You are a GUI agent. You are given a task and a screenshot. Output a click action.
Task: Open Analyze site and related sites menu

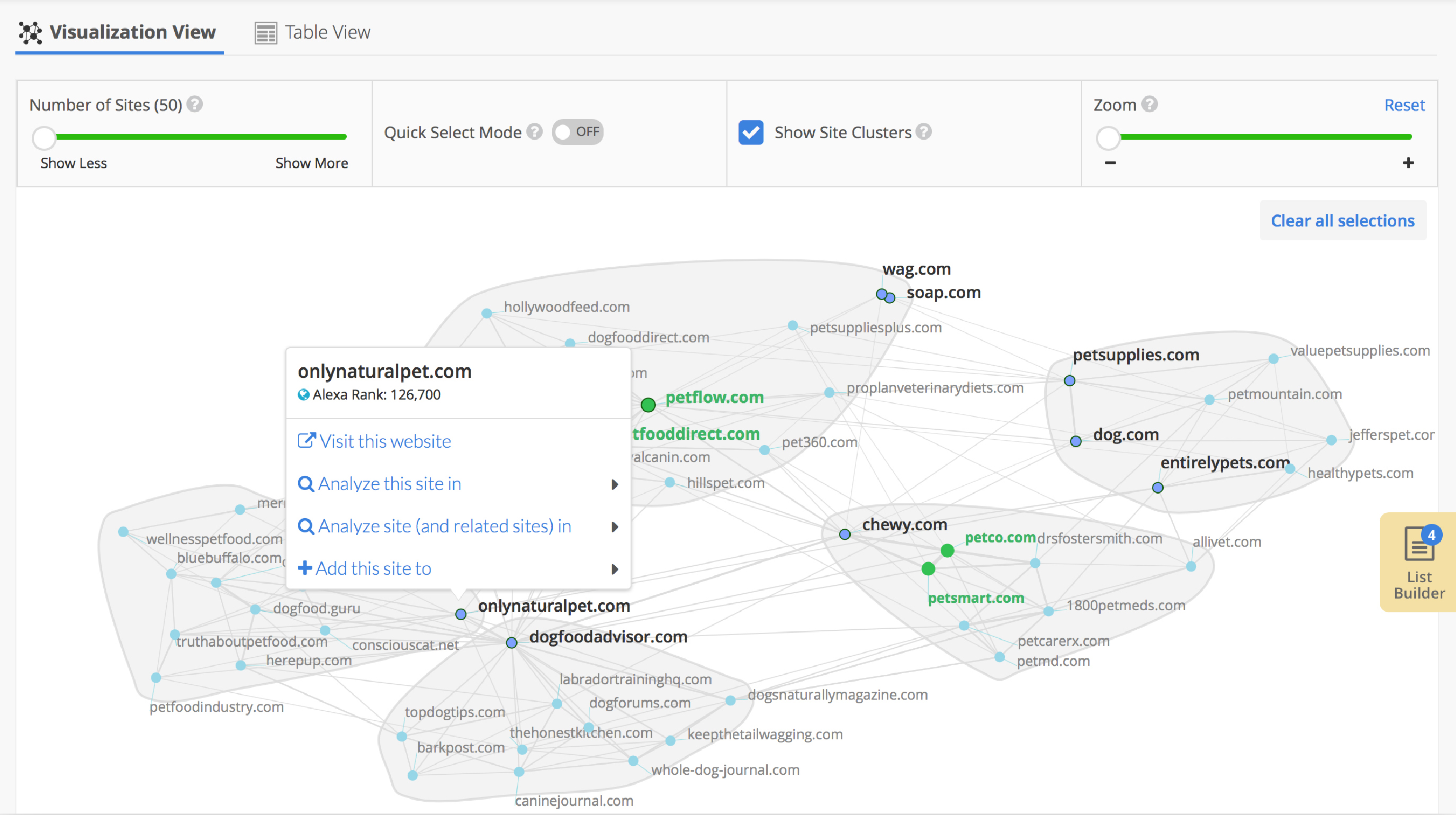(x=459, y=527)
